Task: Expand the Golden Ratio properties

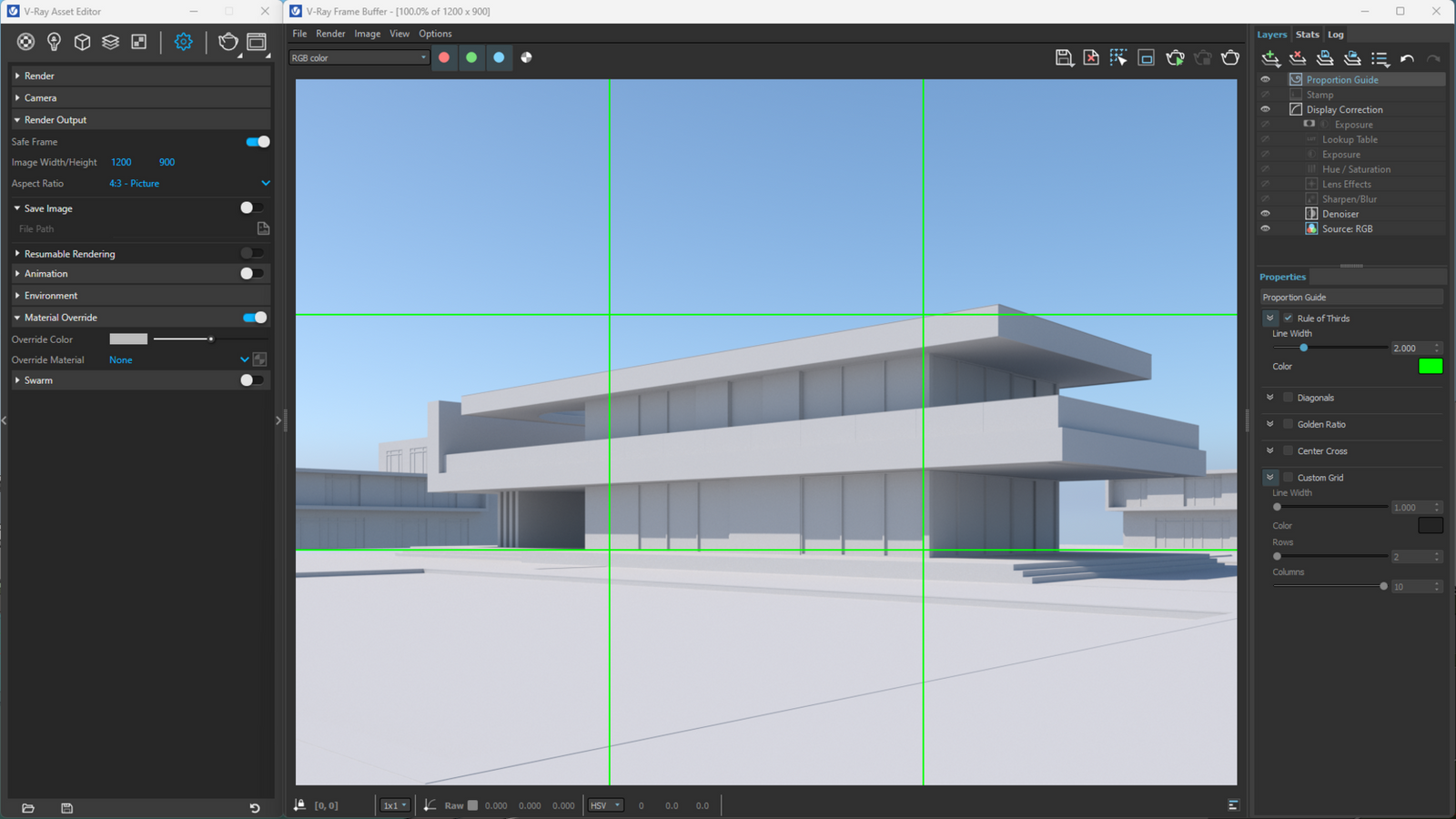Action: tap(1270, 423)
